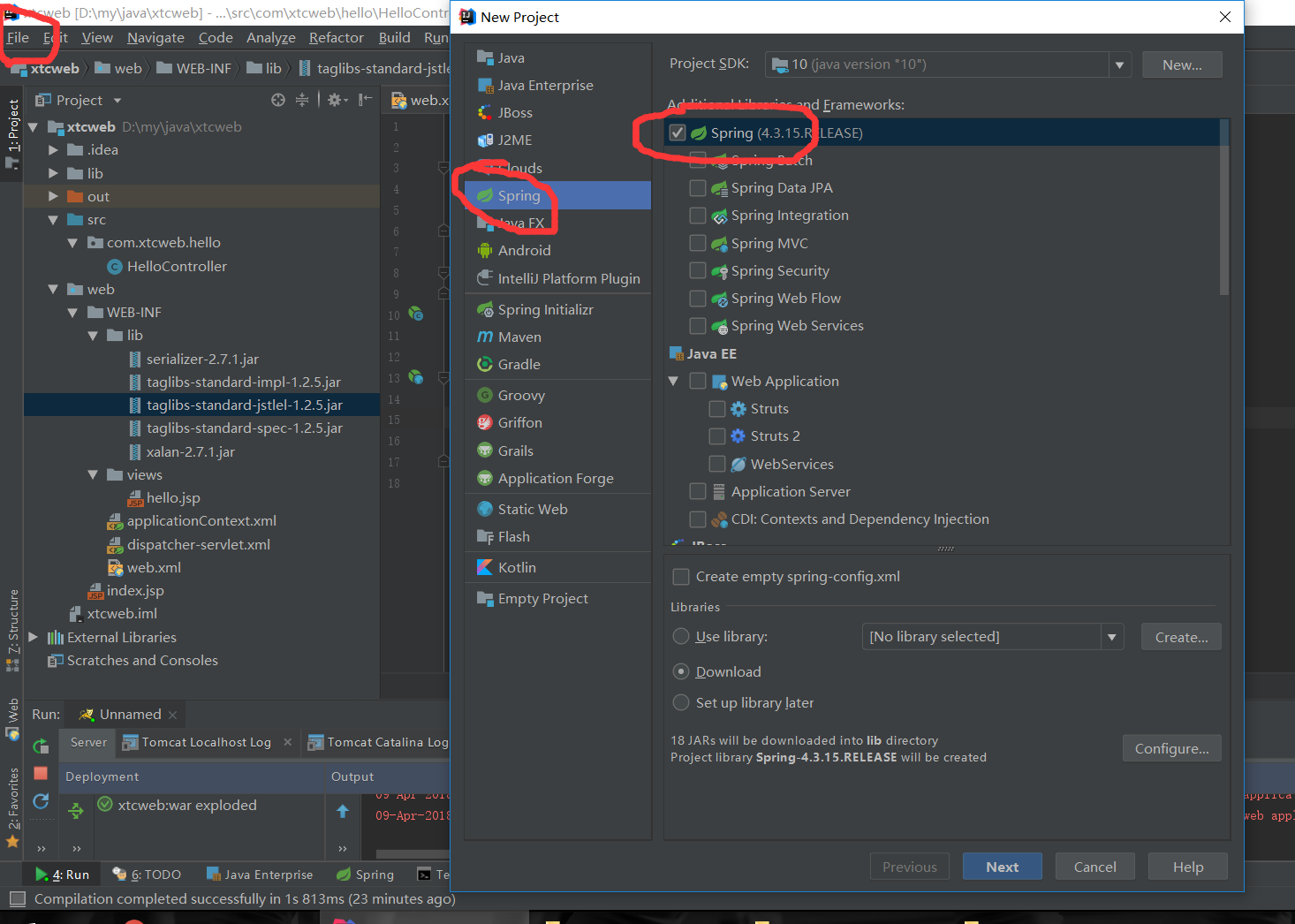Collapse the views folder in Project tree

[x=93, y=474]
